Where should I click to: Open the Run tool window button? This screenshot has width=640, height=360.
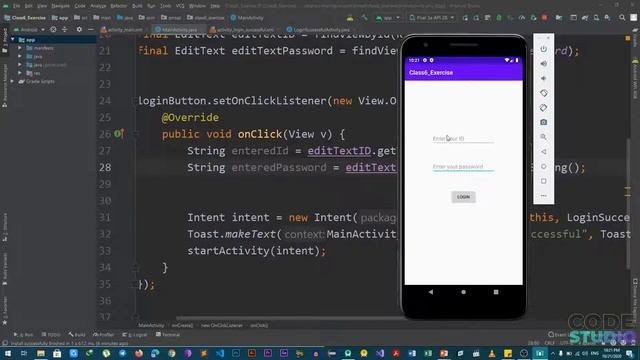(x=23, y=334)
